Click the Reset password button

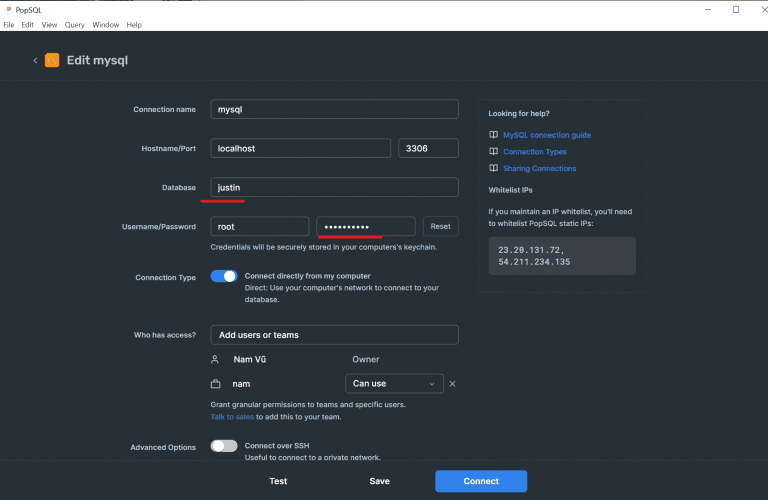point(440,226)
